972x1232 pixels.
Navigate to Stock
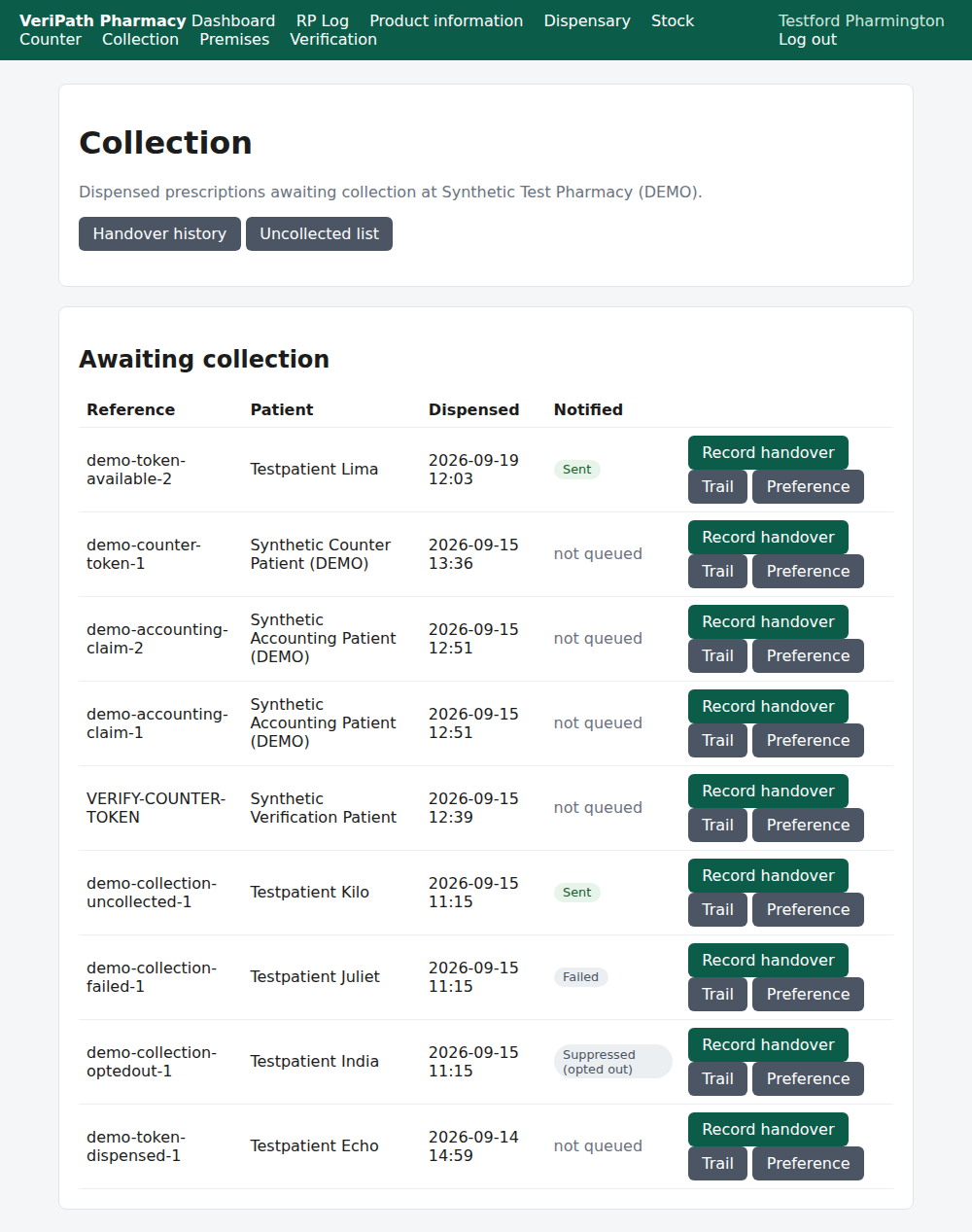[673, 20]
